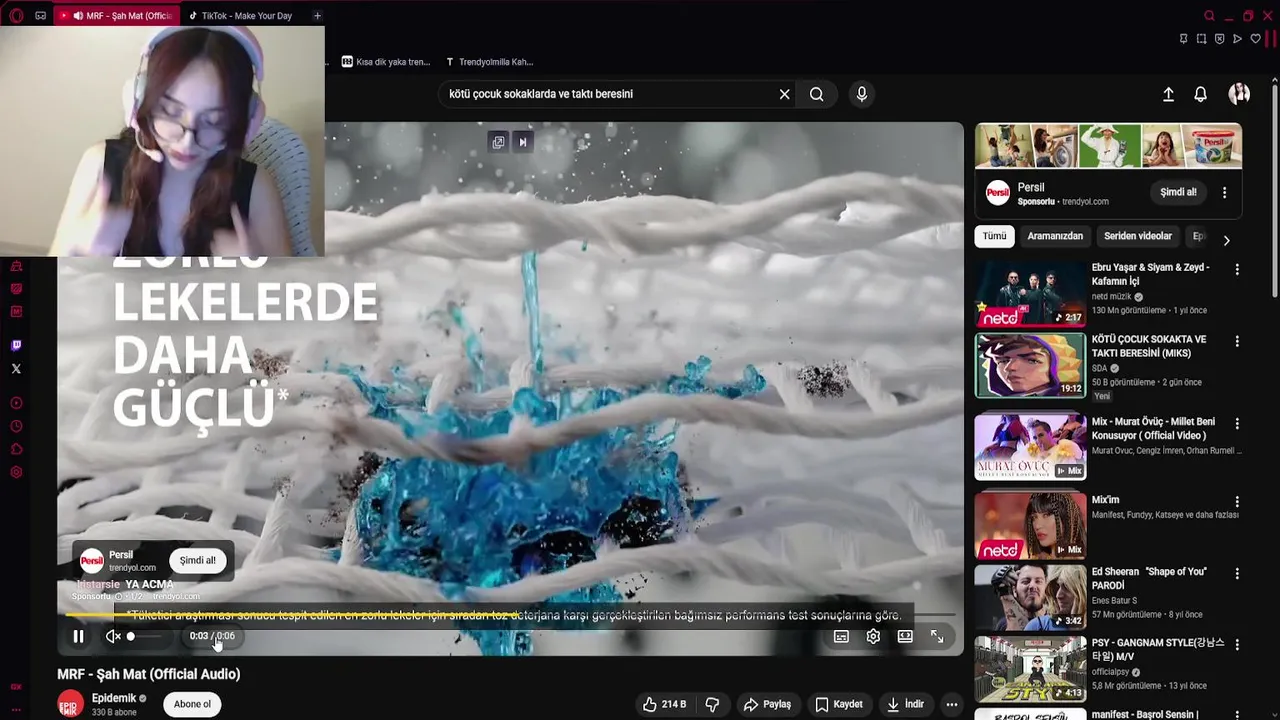Open options for Ebru Yaşar Kafamın İçi video
This screenshot has width=1280, height=720.
coord(1237,270)
